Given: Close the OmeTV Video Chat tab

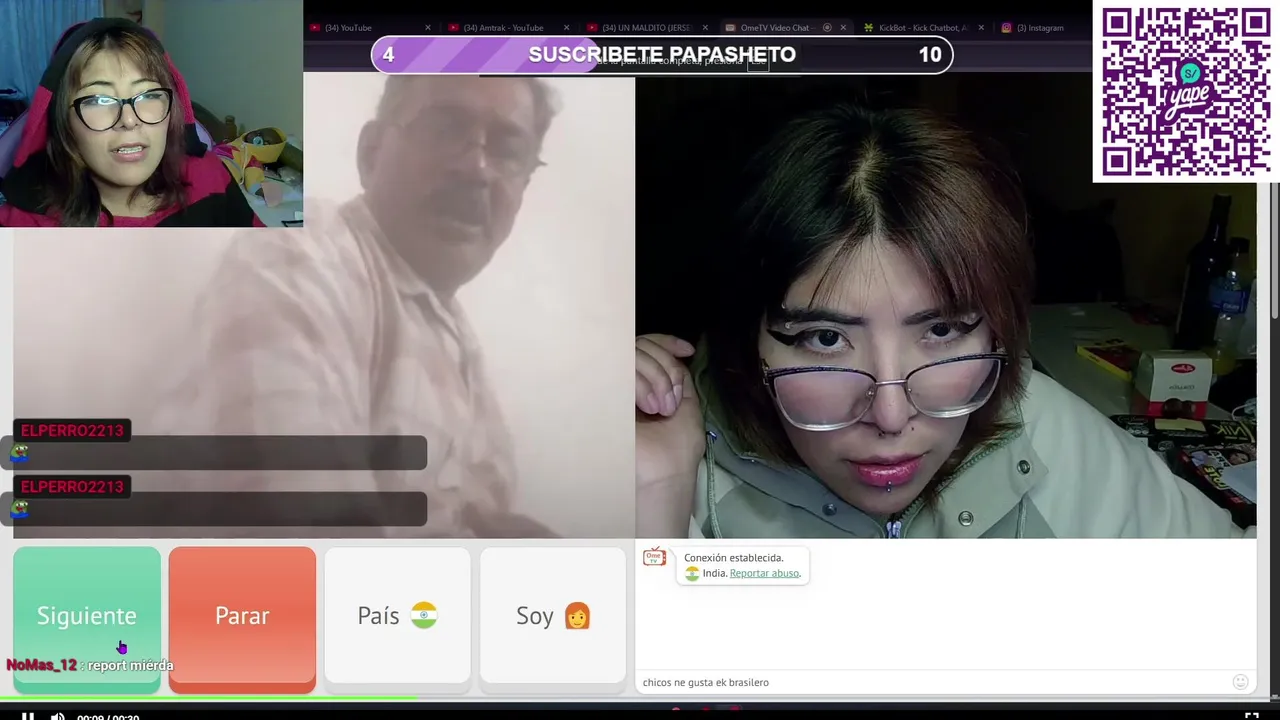Looking at the screenshot, I should (x=843, y=28).
